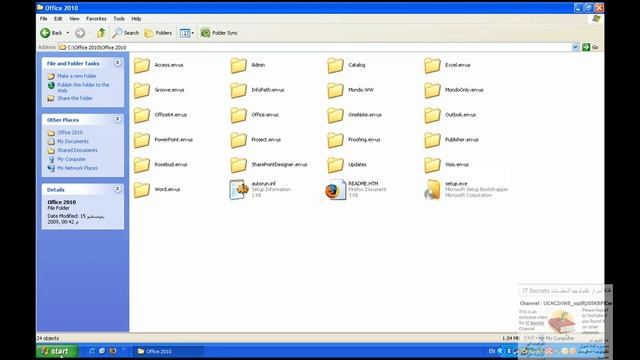The width and height of the screenshot is (640, 360).
Task: Open the Tools menu
Action: [x=119, y=19]
